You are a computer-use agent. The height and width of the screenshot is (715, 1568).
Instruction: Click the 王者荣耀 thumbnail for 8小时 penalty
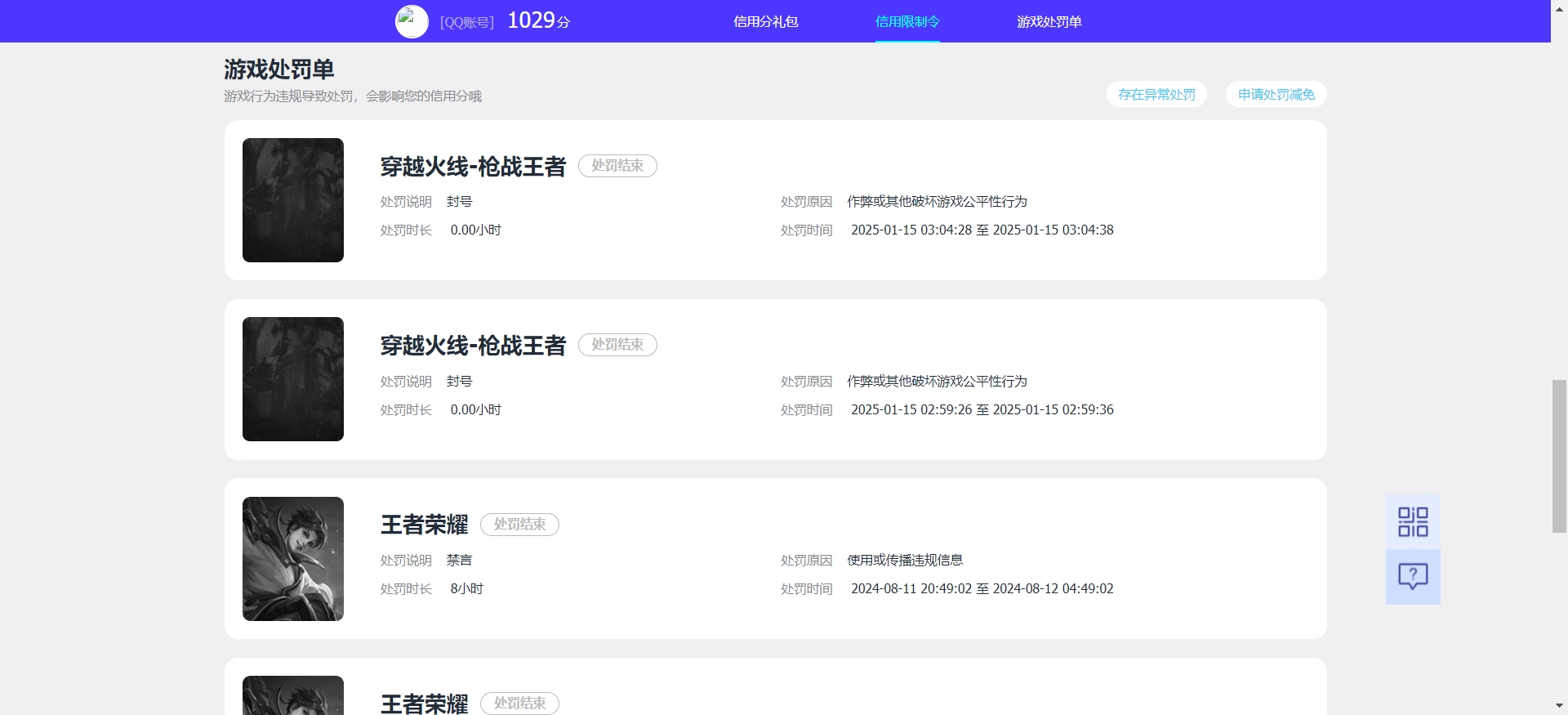pos(293,559)
